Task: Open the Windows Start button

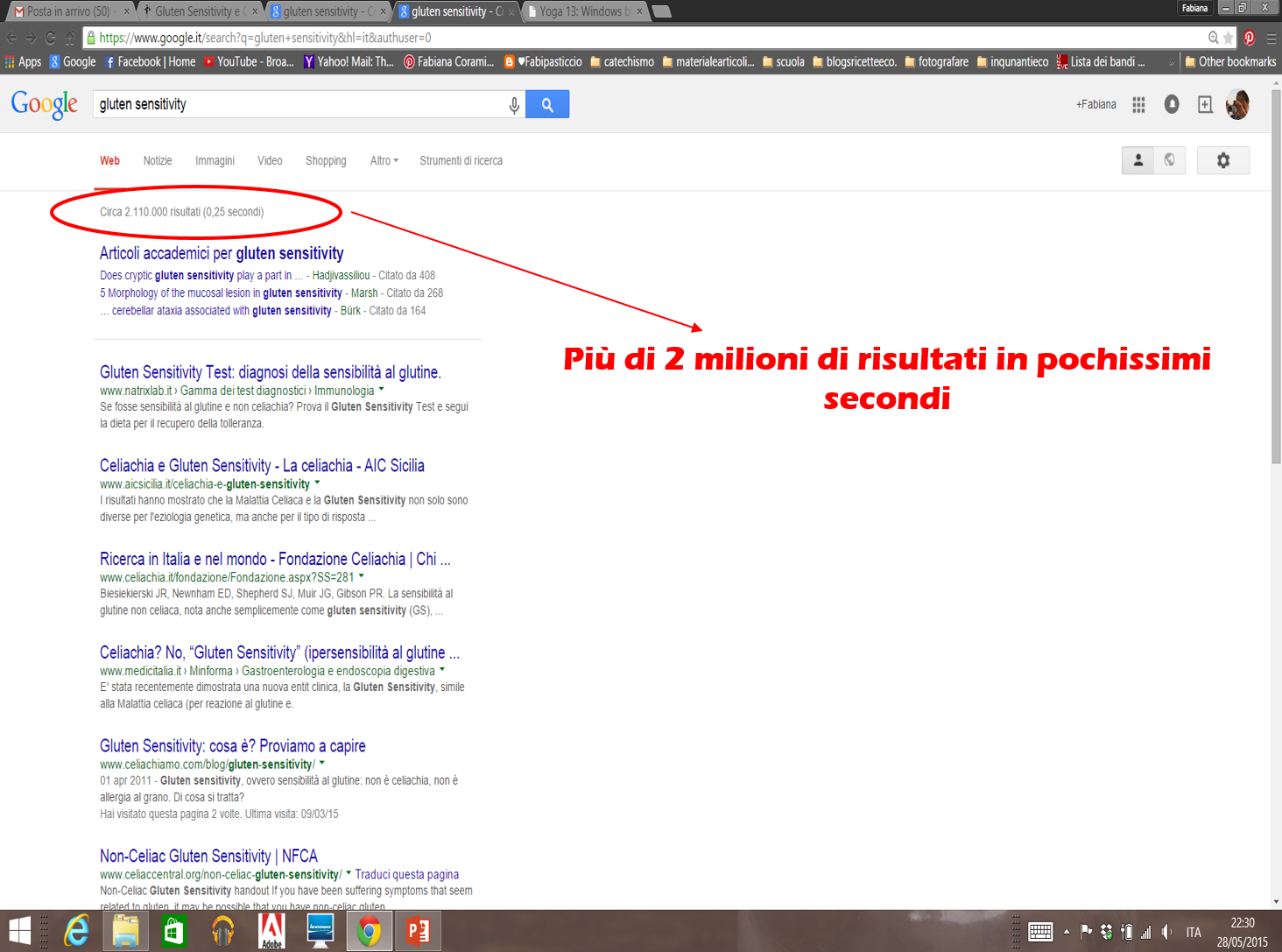Action: 19,931
